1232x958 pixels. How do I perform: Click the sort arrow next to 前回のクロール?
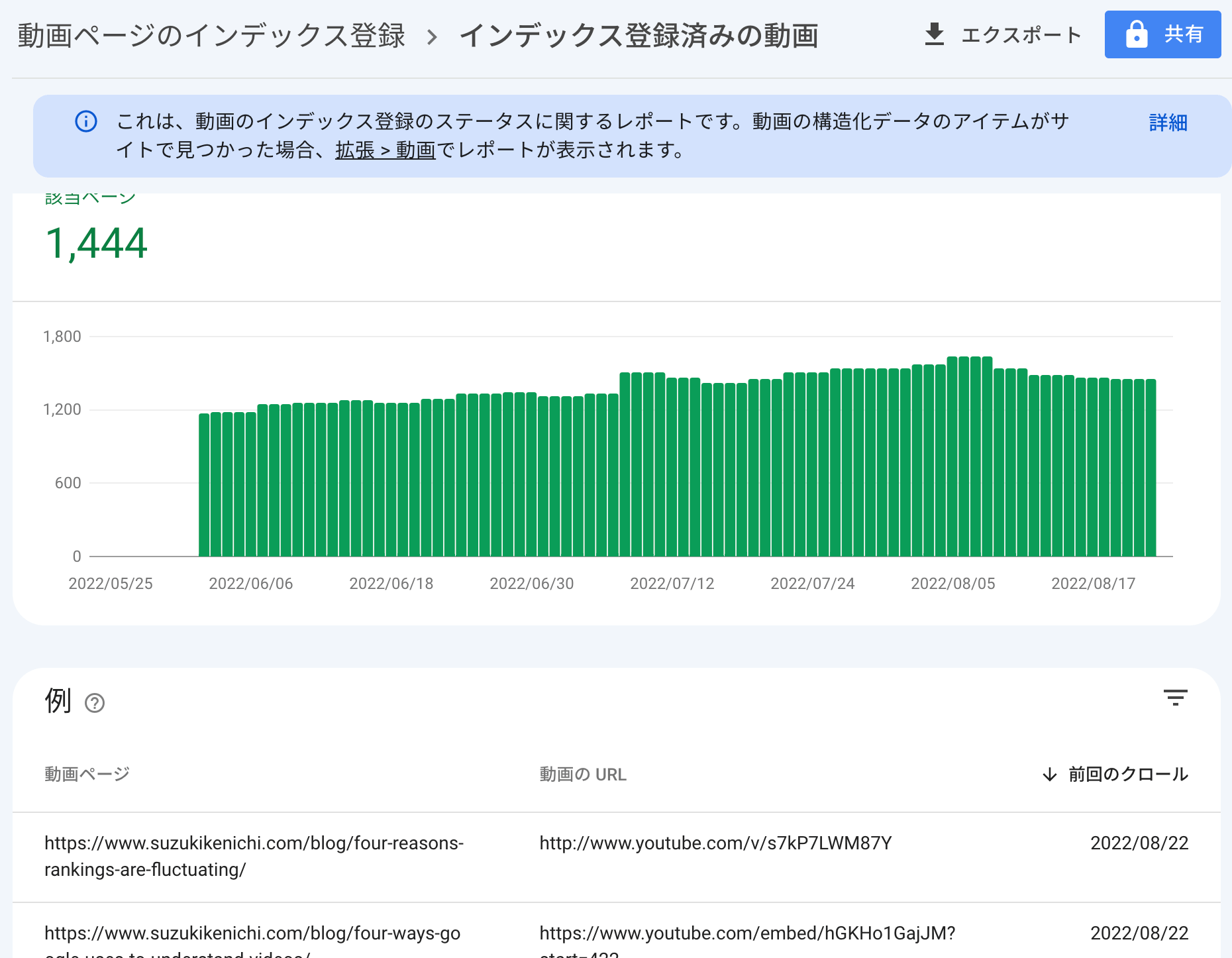pyautogui.click(x=1049, y=774)
